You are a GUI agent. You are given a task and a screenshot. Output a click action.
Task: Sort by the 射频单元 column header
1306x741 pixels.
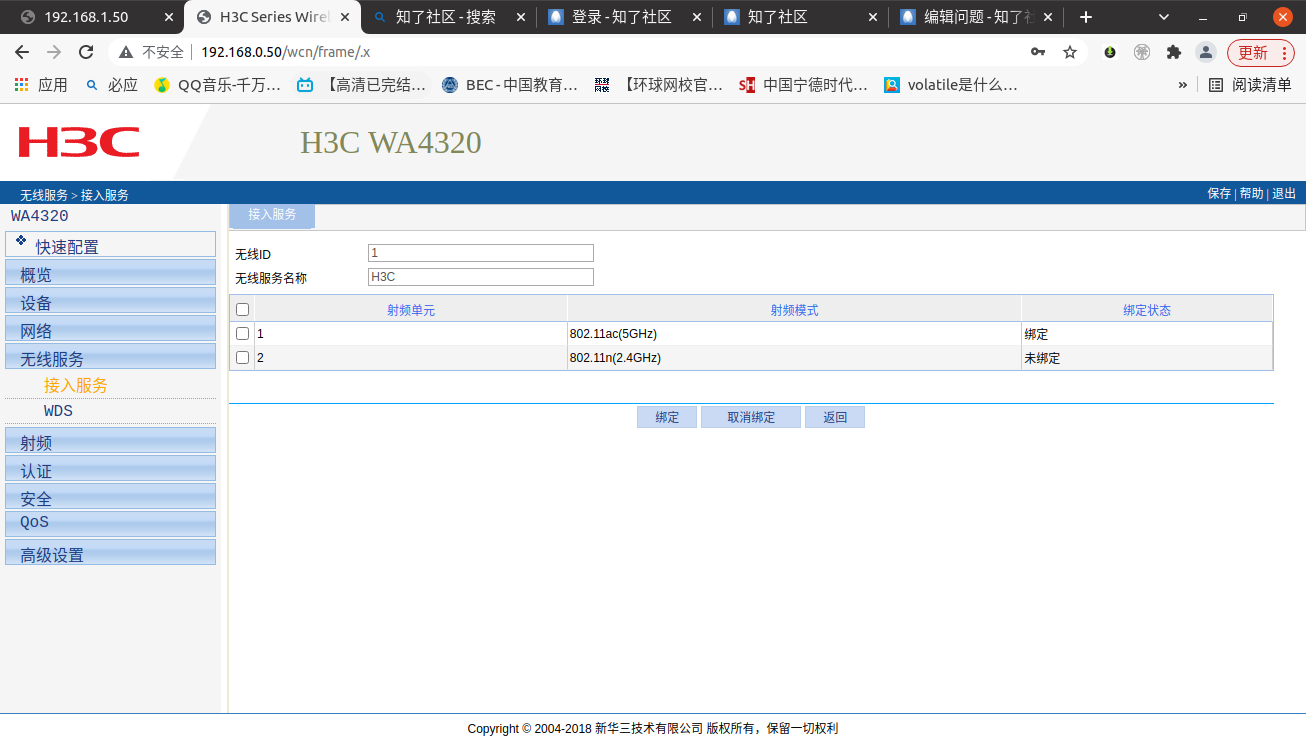pyautogui.click(x=411, y=310)
